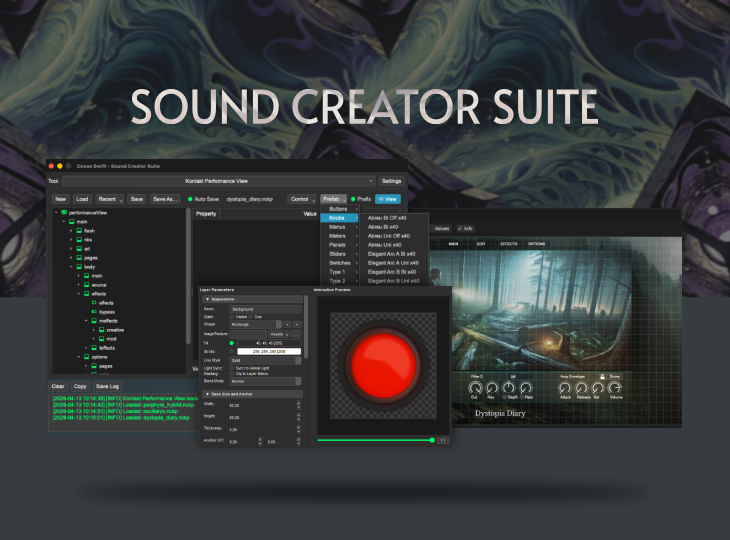
Task: Click the performanceView root node icon
Action: coord(64,213)
